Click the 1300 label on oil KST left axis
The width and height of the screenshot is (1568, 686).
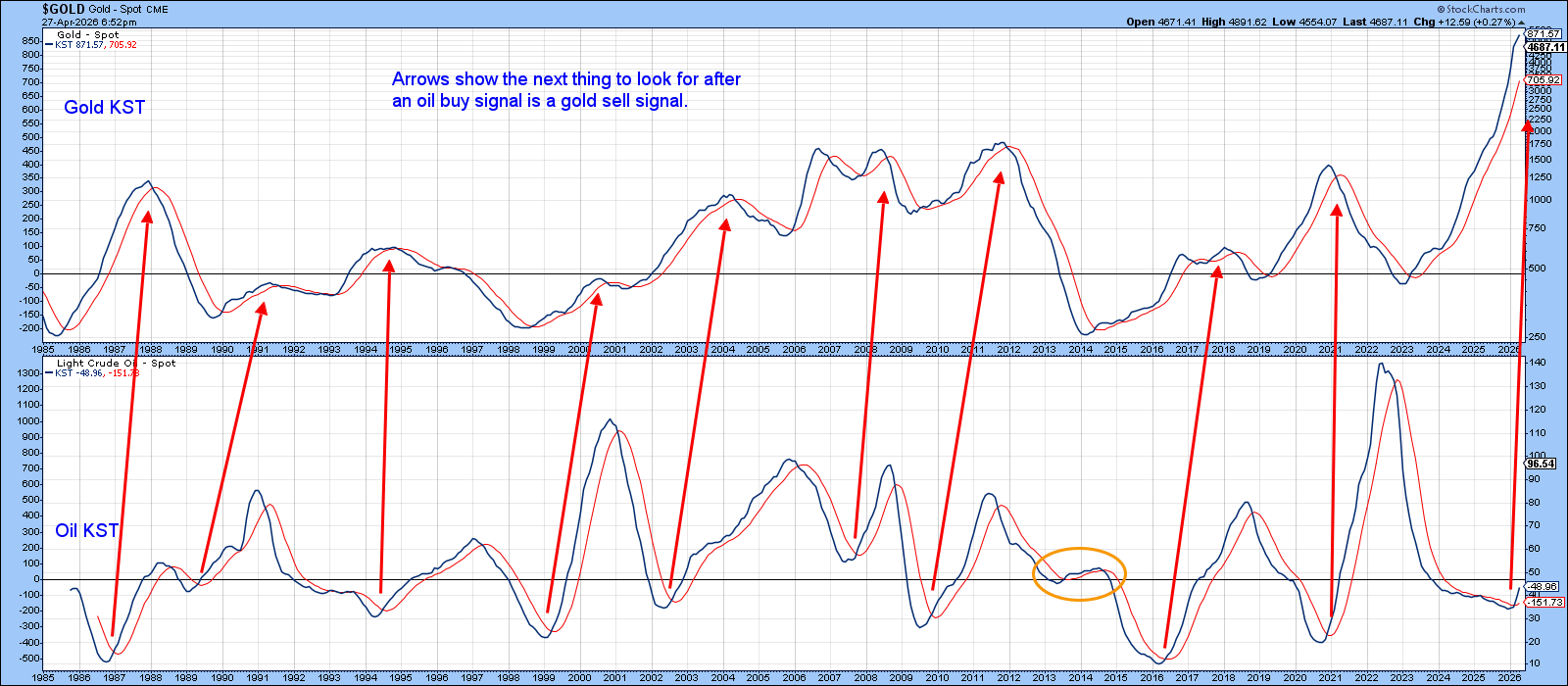click(28, 373)
